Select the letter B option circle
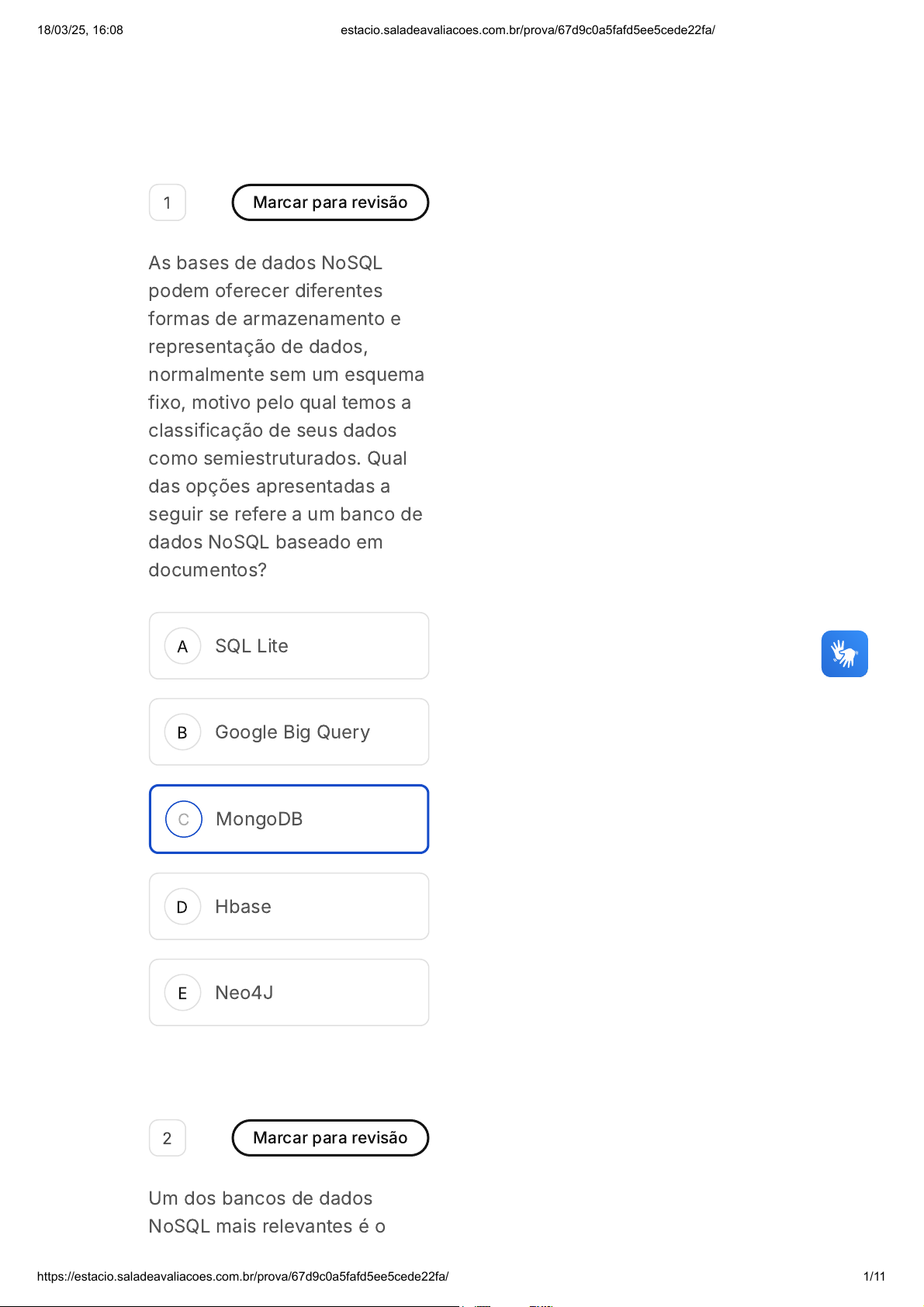The width and height of the screenshot is (924, 1307). (182, 732)
